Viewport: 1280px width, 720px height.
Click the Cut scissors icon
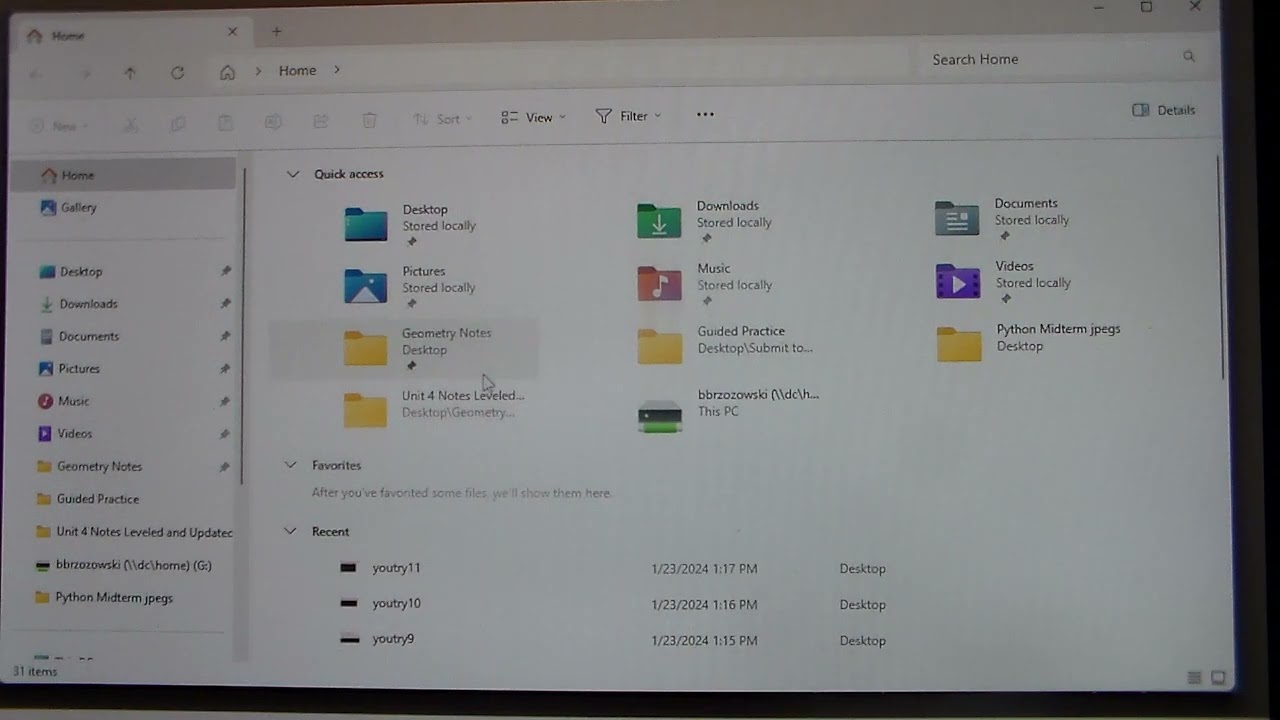coord(130,124)
